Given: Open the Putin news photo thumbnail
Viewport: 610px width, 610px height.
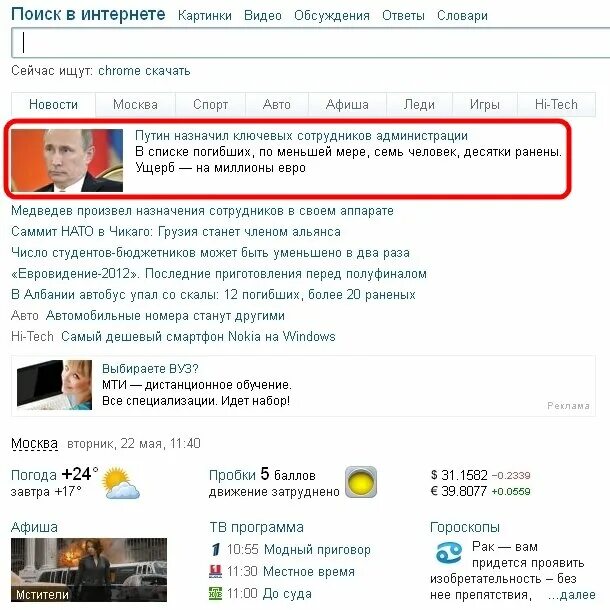Looking at the screenshot, I should tap(67, 160).
